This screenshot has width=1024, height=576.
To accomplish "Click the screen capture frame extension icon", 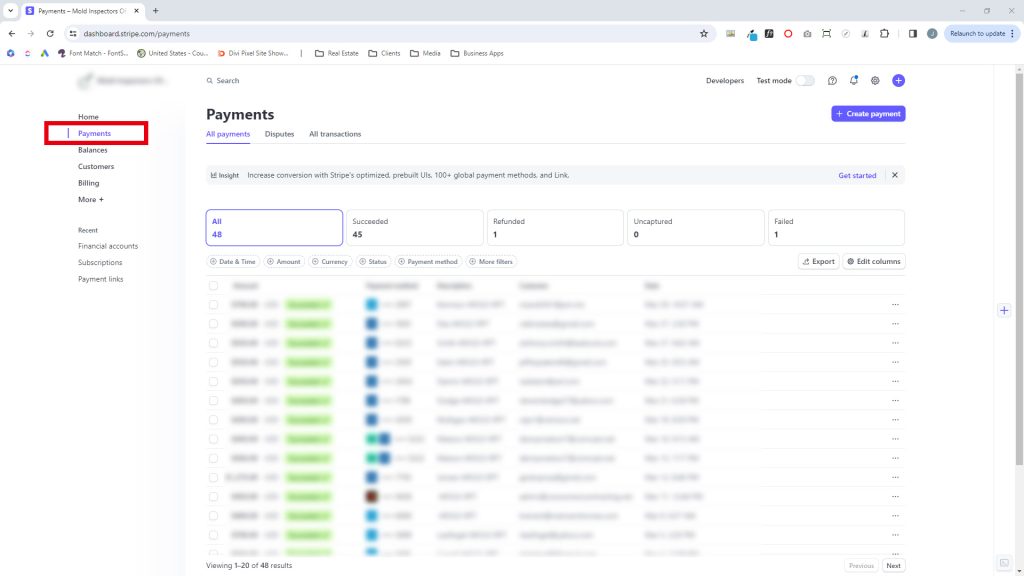I will 826,33.
